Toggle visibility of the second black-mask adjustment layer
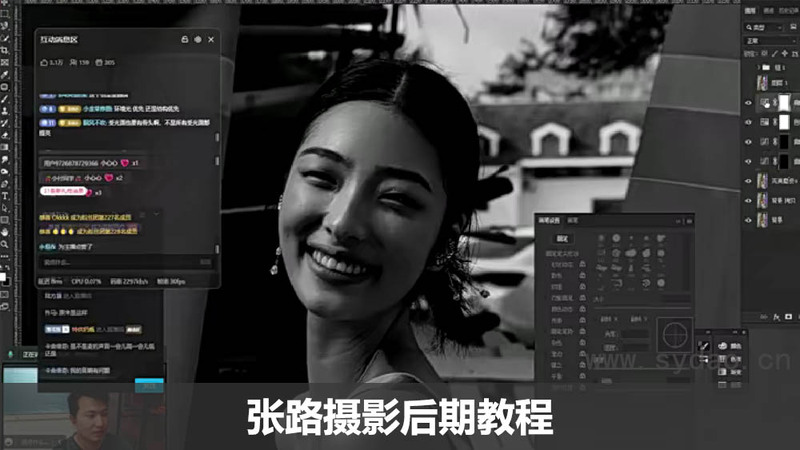The width and height of the screenshot is (800, 450). 748,161
